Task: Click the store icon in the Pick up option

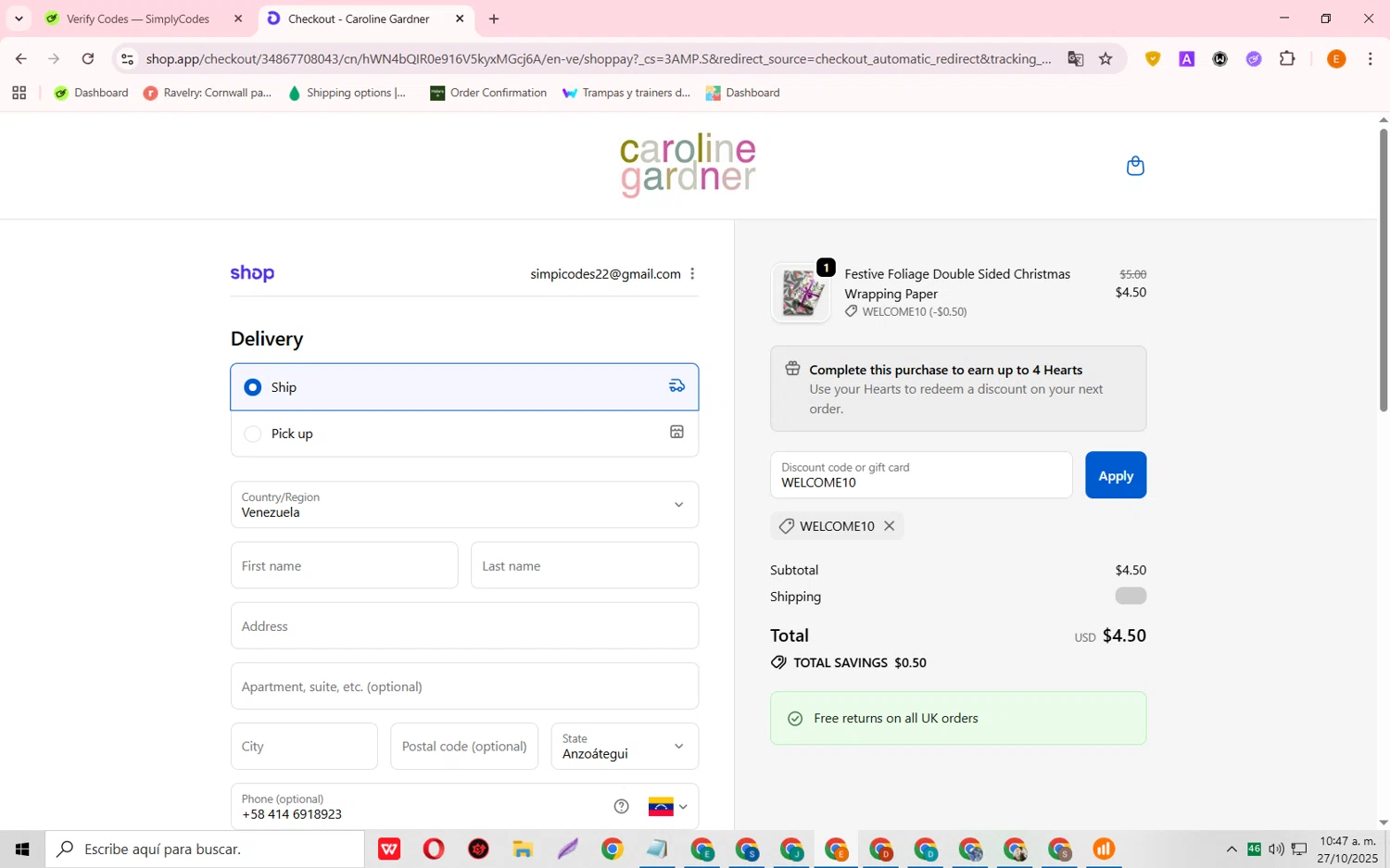Action: point(677,433)
